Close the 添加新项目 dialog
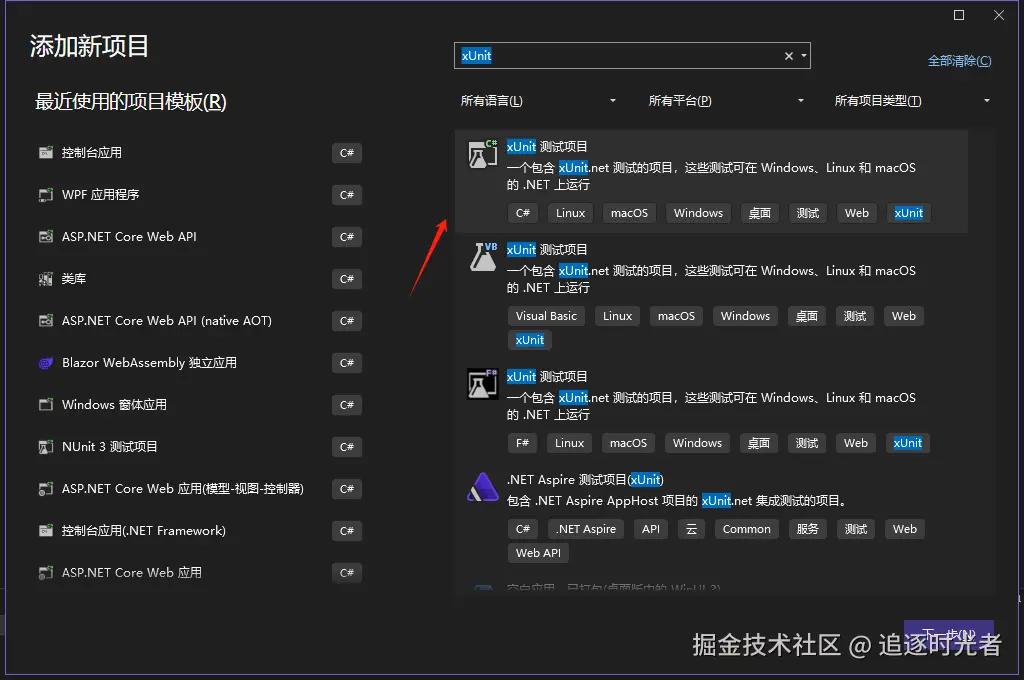Image resolution: width=1024 pixels, height=680 pixels. pyautogui.click(x=999, y=15)
